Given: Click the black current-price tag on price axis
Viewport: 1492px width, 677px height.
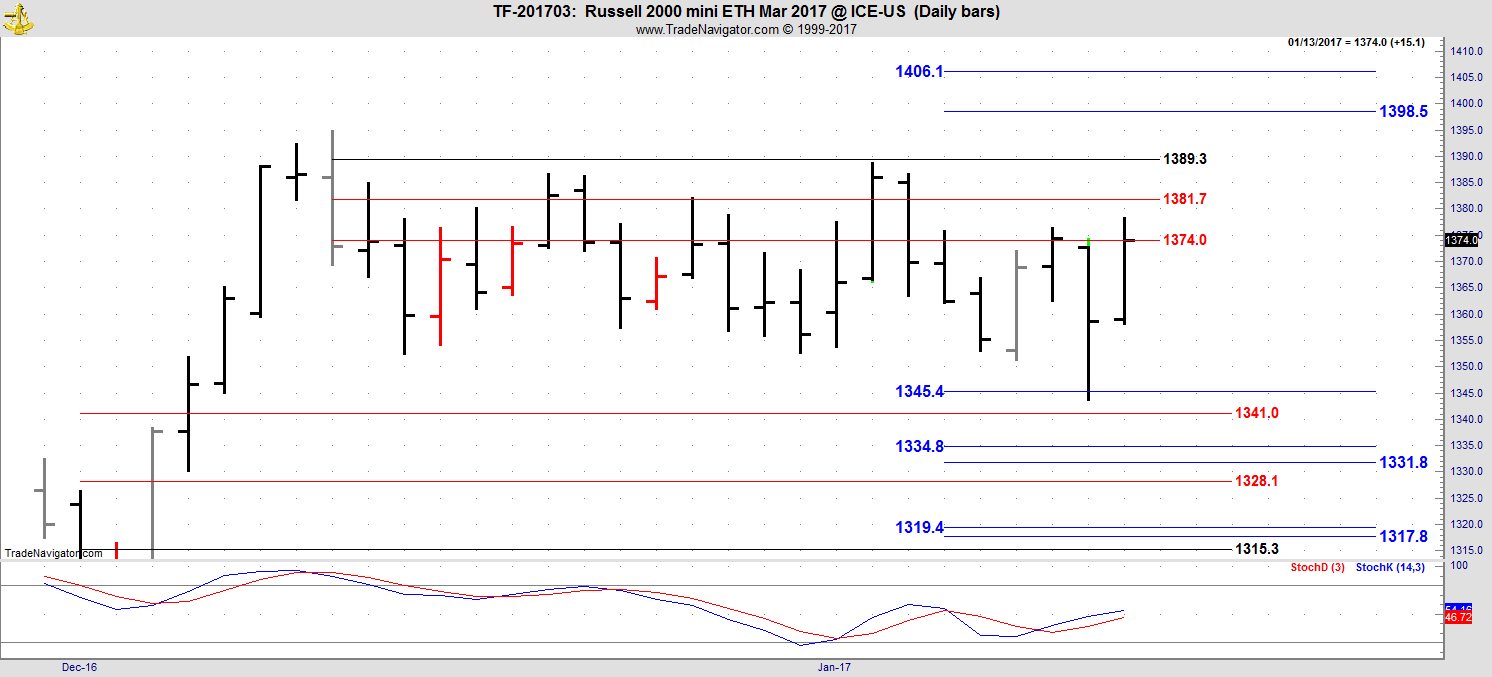Looking at the screenshot, I should [1461, 240].
